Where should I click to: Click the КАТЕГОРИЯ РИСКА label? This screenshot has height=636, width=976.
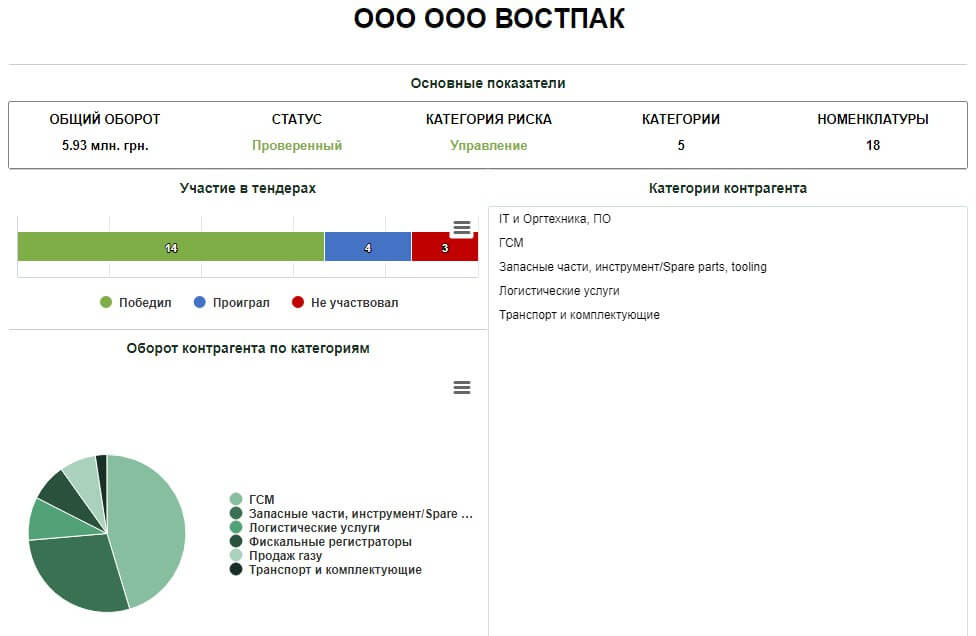coord(489,119)
